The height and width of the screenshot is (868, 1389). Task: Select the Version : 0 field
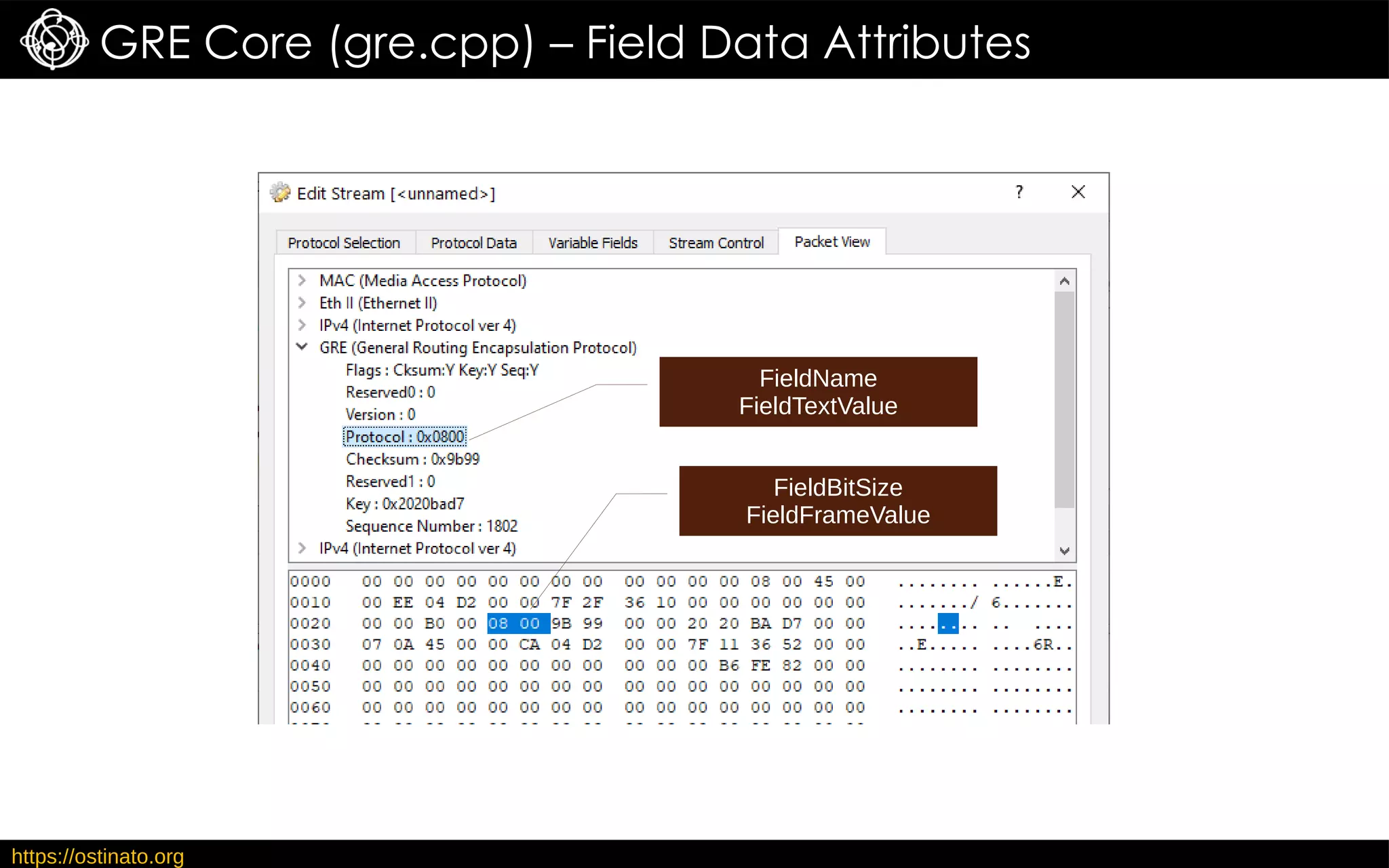pos(380,414)
